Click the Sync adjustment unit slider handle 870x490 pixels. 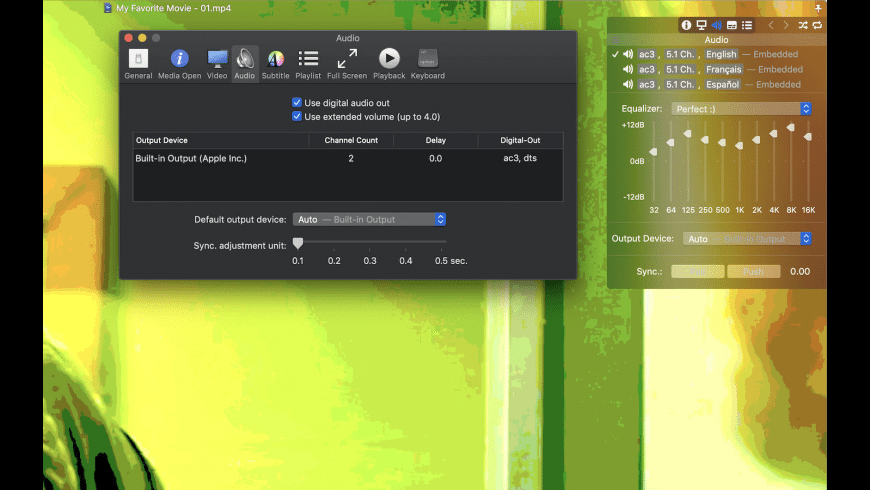(x=298, y=243)
